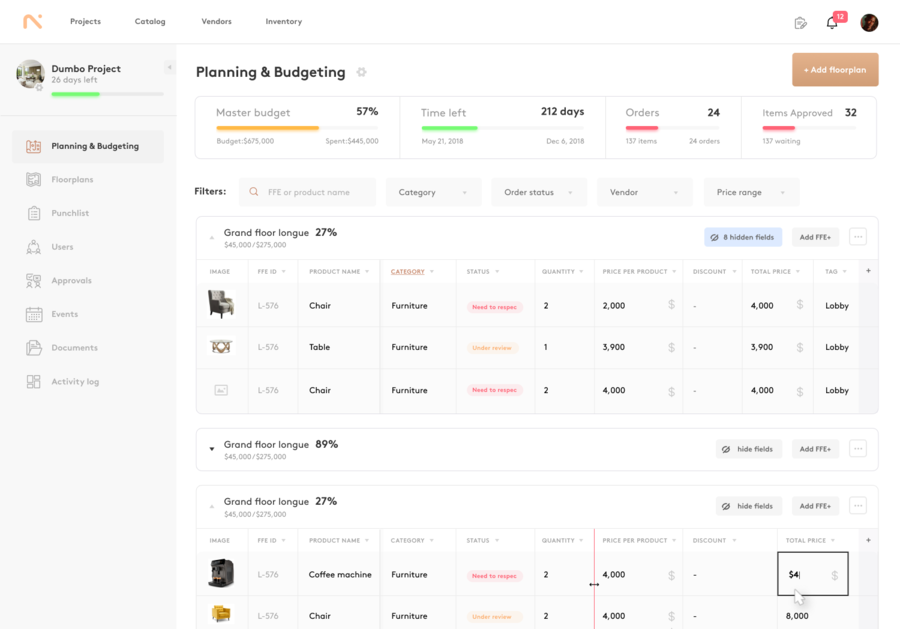
Task: Select the Documents sidebar icon
Action: coord(32,347)
